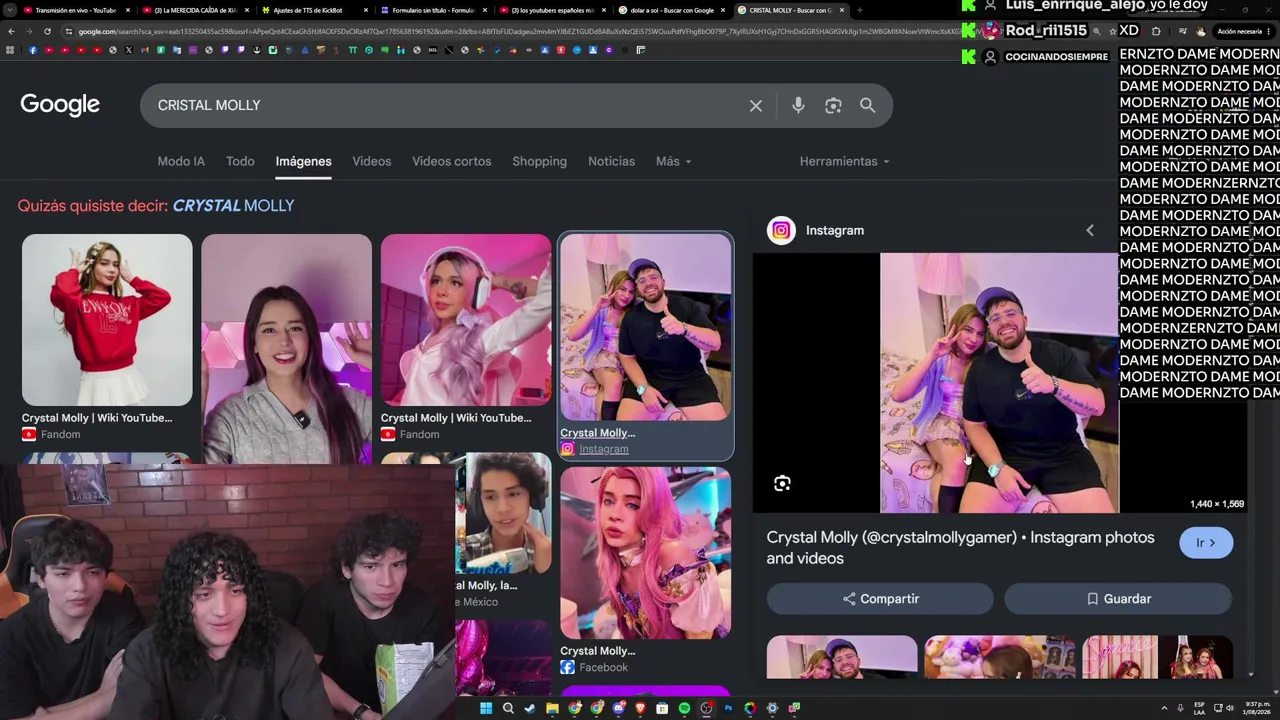The width and height of the screenshot is (1280, 720).
Task: Clear the search box with the X icon
Action: tap(756, 106)
